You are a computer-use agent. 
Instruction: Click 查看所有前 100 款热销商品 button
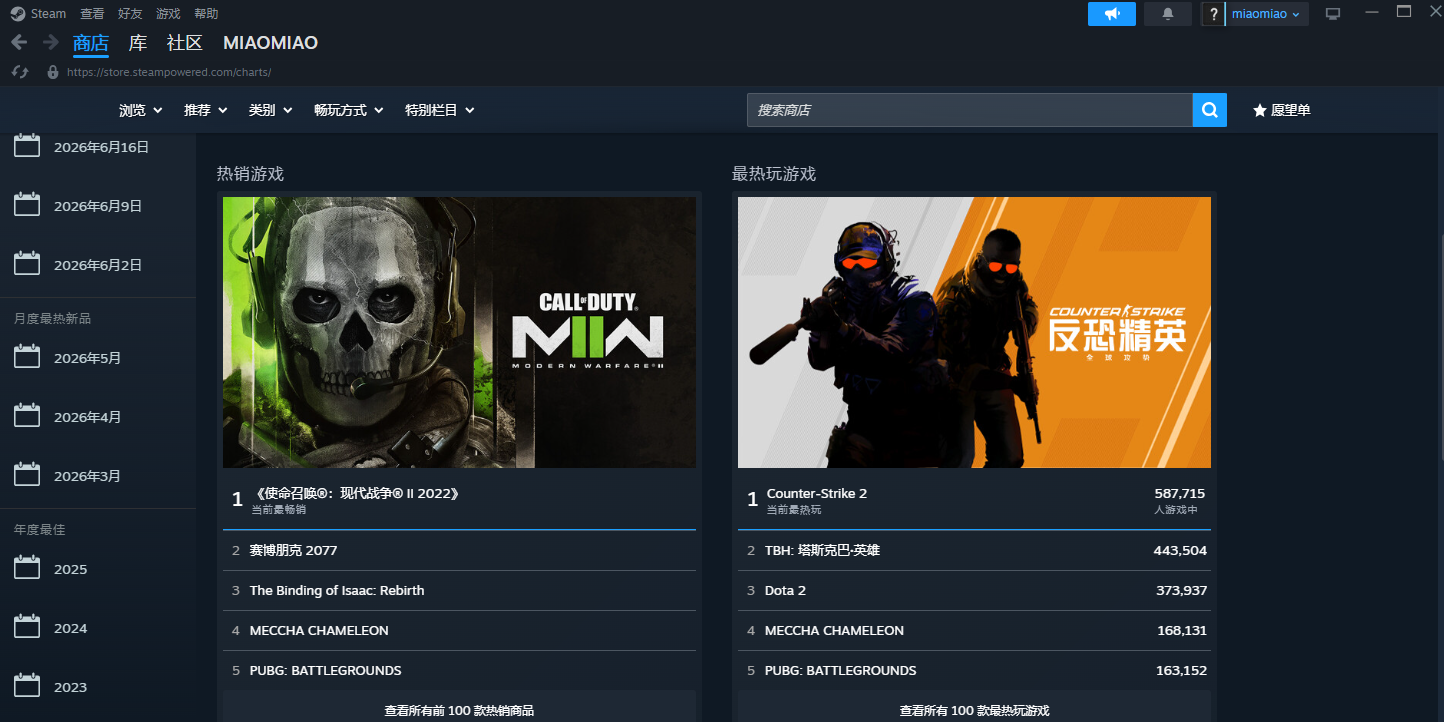459,710
